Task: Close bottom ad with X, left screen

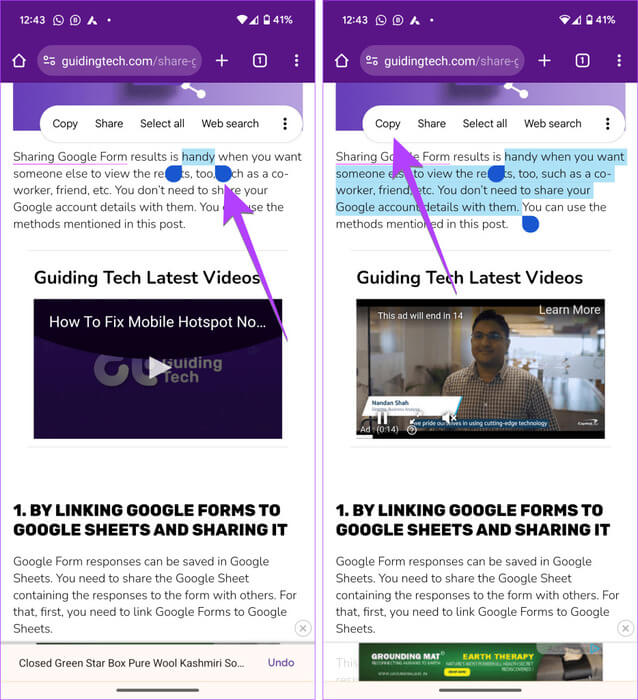Action: (303, 629)
